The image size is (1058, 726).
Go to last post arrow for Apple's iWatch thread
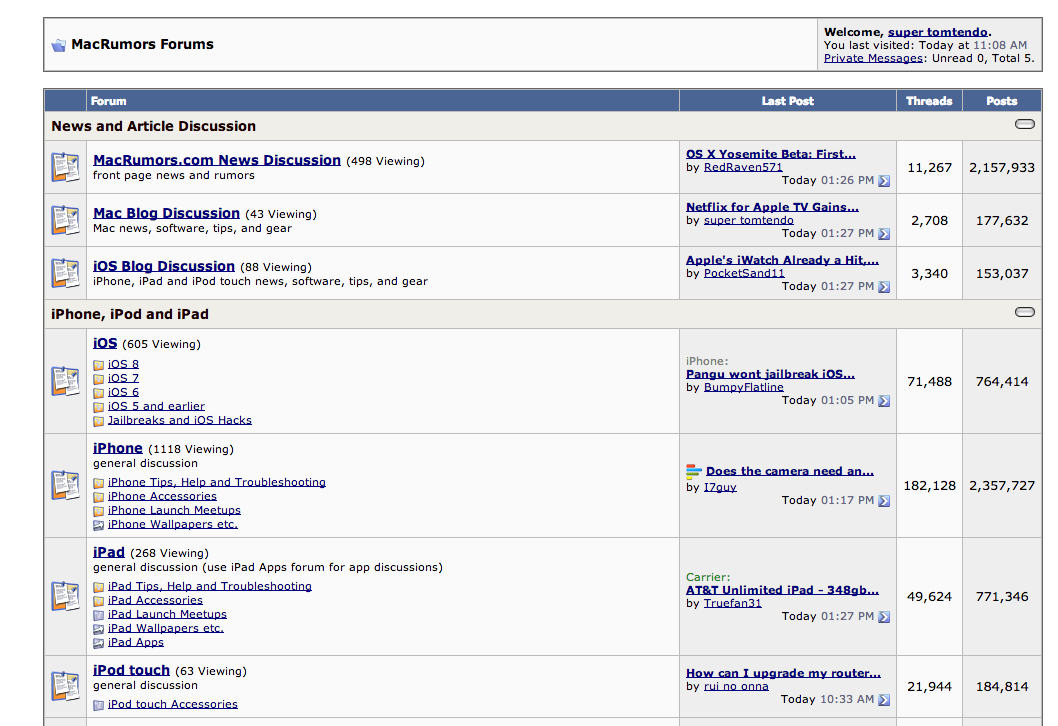click(884, 287)
